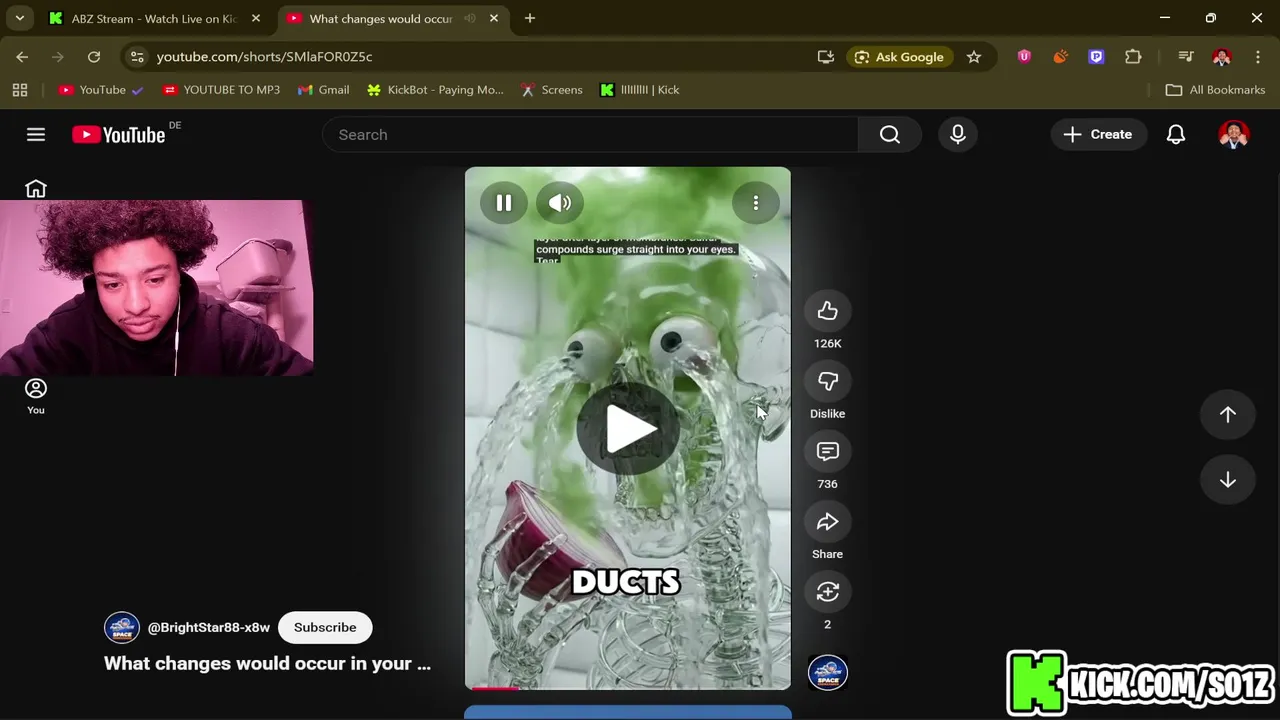Click the address bar URL

(264, 57)
